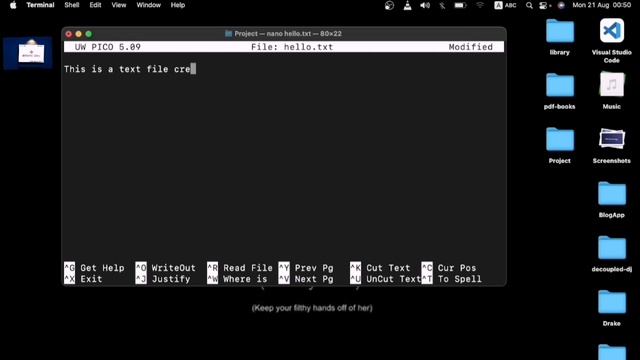Click the battery icon in menu bar
Screen dimensions: 640x360
[x=460, y=5]
